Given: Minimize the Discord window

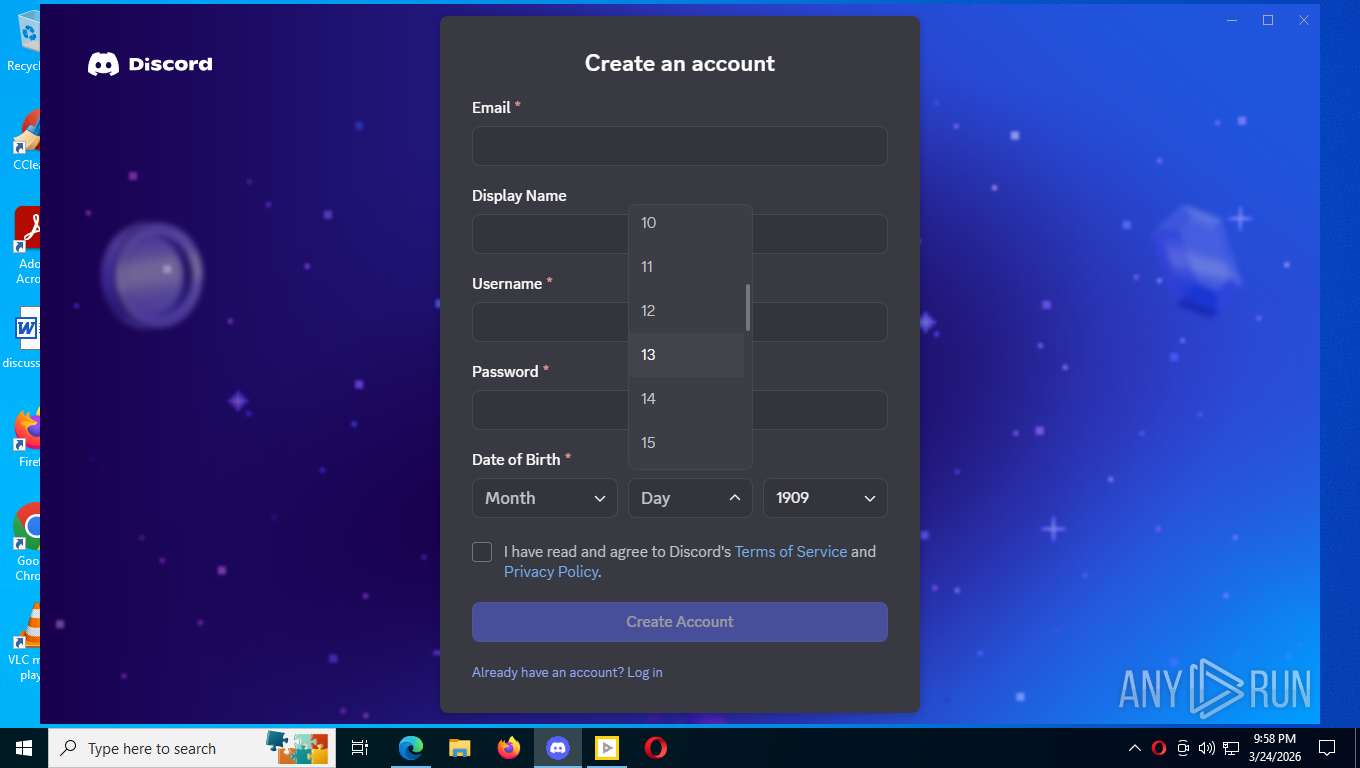Looking at the screenshot, I should (x=1232, y=20).
